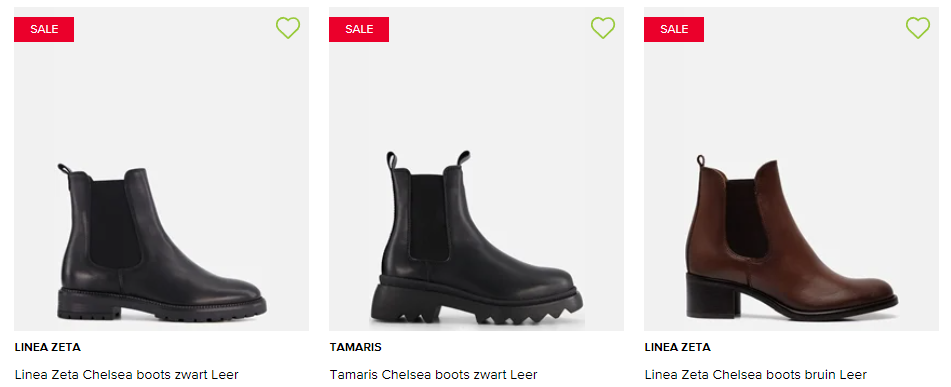Favorite the Tamaris Chelsea boots with heart

603,28
